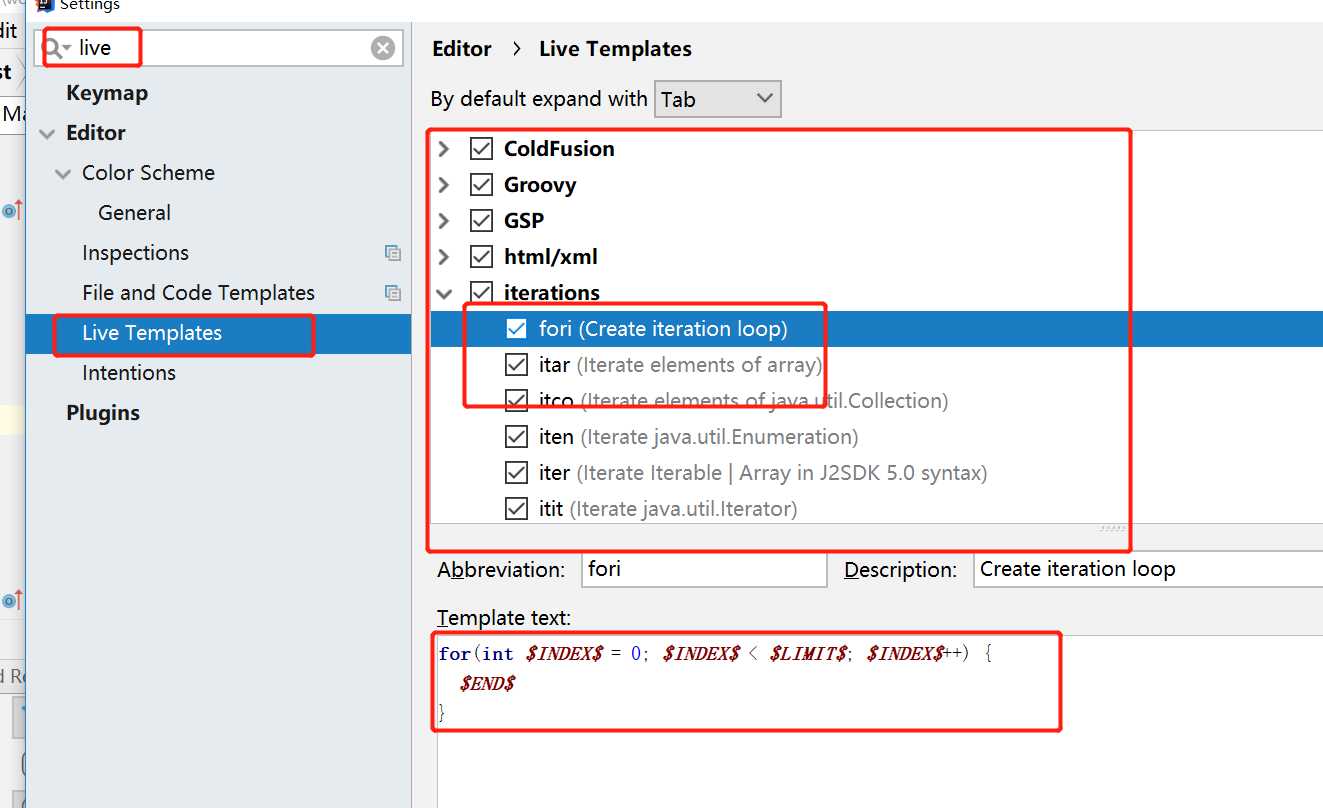The height and width of the screenshot is (808, 1323).
Task: Expand the ColdFusion template group
Action: (444, 149)
